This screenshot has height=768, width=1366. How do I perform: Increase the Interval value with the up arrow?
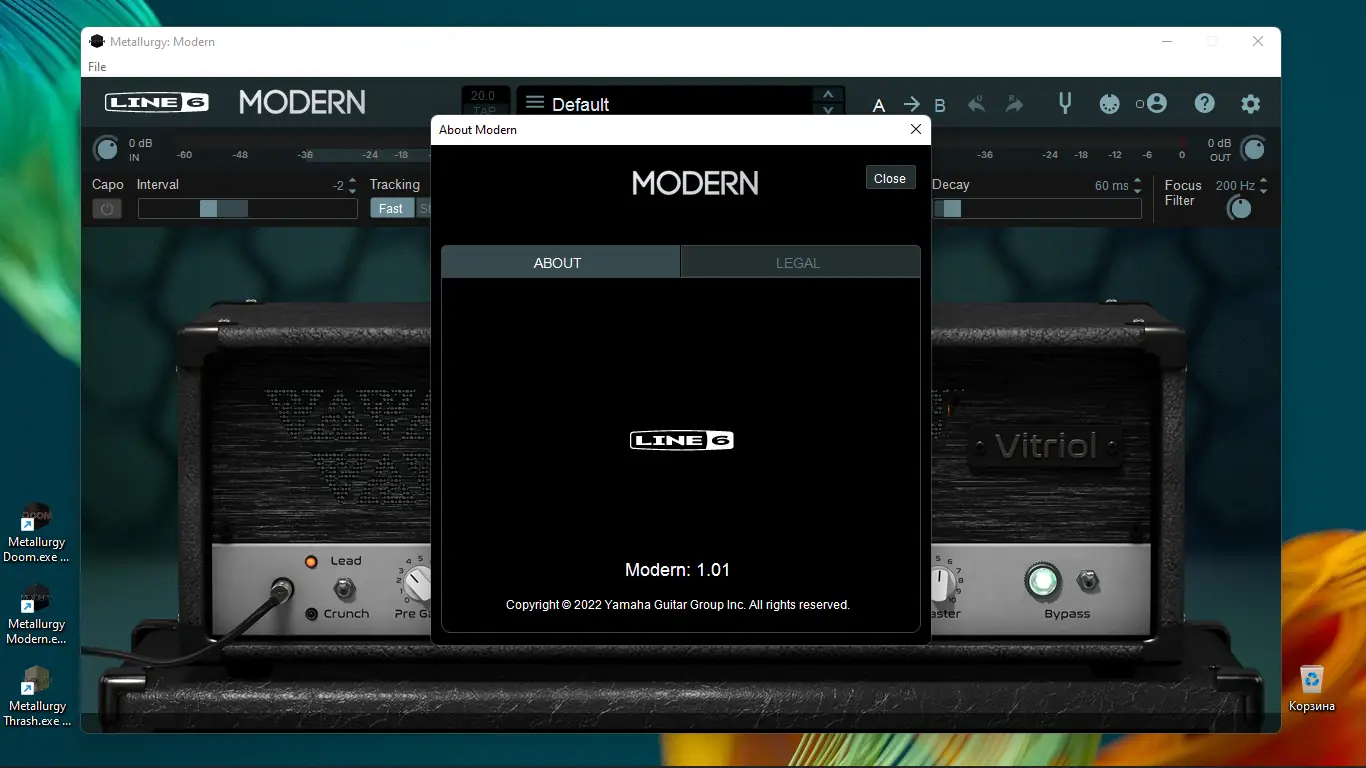(352, 180)
